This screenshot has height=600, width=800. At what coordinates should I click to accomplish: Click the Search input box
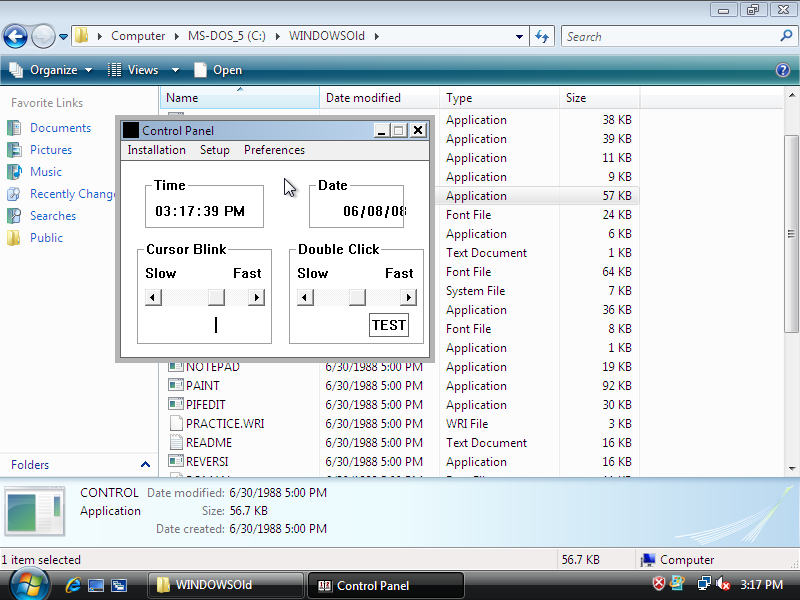(668, 37)
